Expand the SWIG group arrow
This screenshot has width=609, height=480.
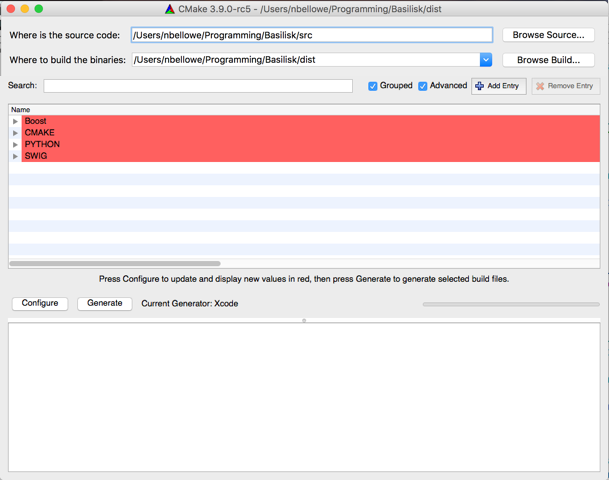[x=15, y=156]
